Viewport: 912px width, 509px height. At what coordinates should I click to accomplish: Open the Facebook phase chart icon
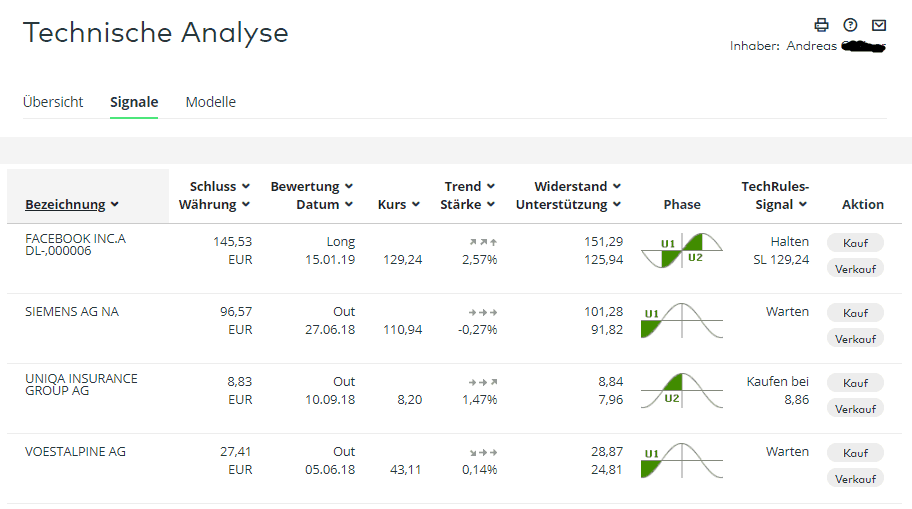pyautogui.click(x=682, y=251)
